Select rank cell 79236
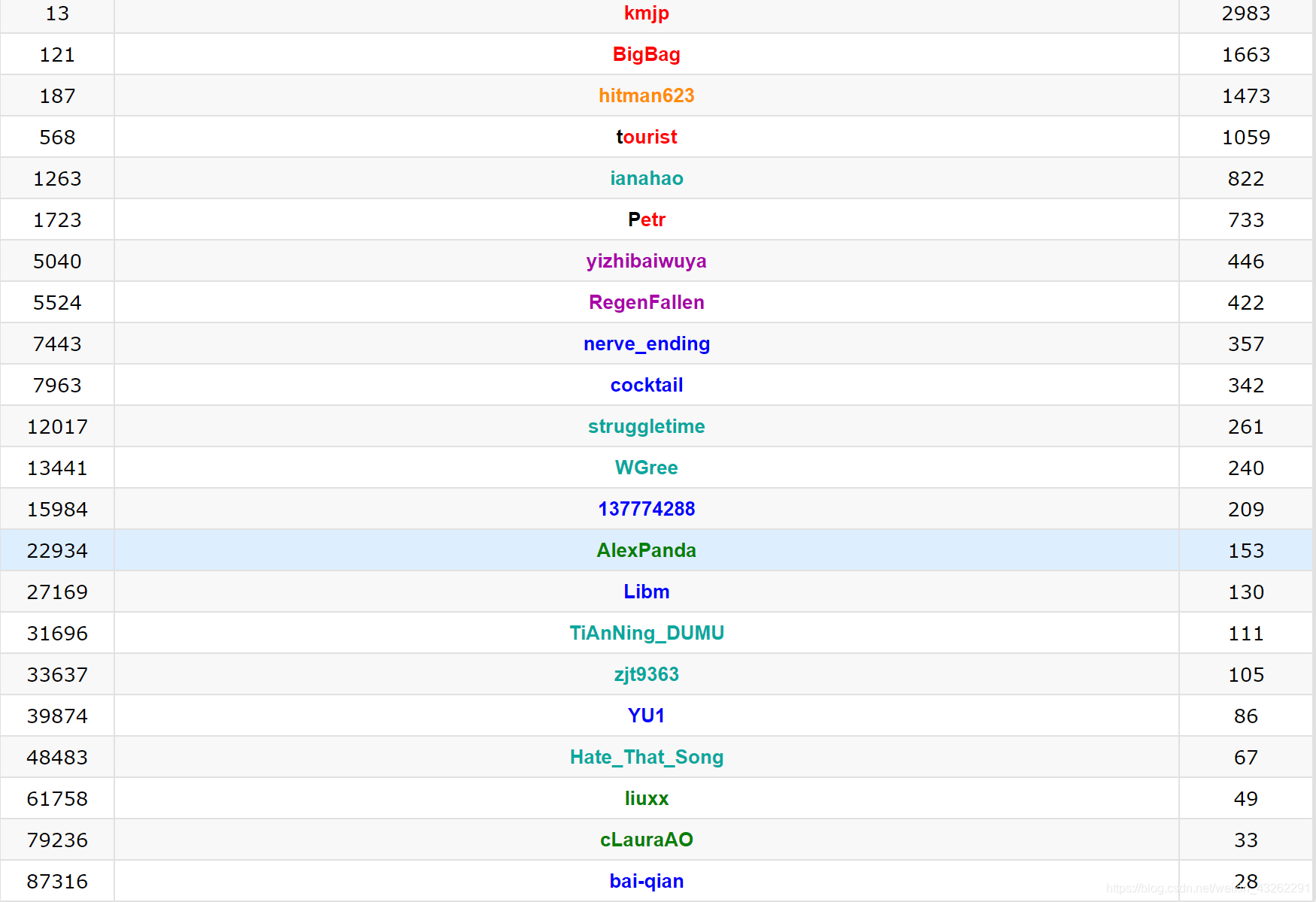The image size is (1316, 902). pyautogui.click(x=57, y=840)
